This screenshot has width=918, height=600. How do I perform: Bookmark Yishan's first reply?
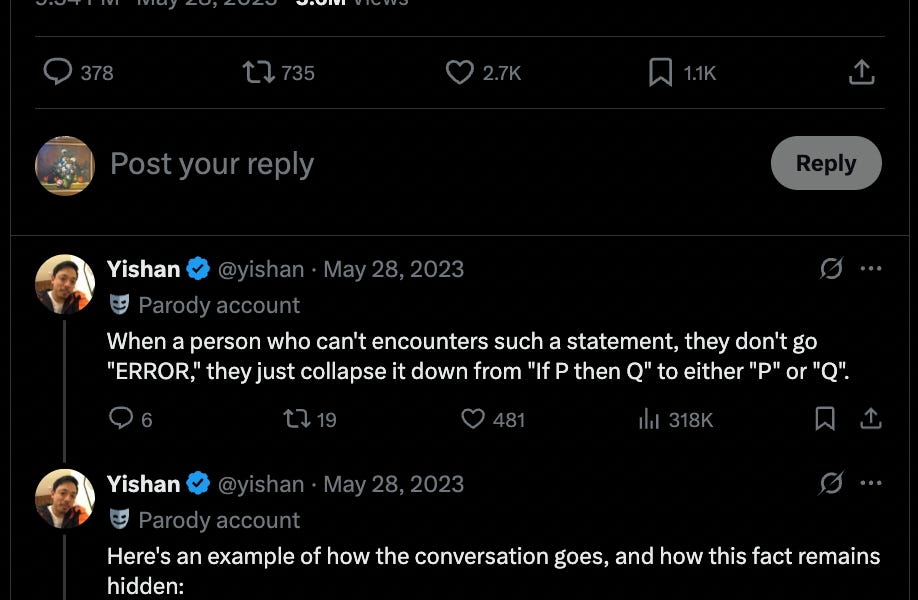tap(825, 420)
